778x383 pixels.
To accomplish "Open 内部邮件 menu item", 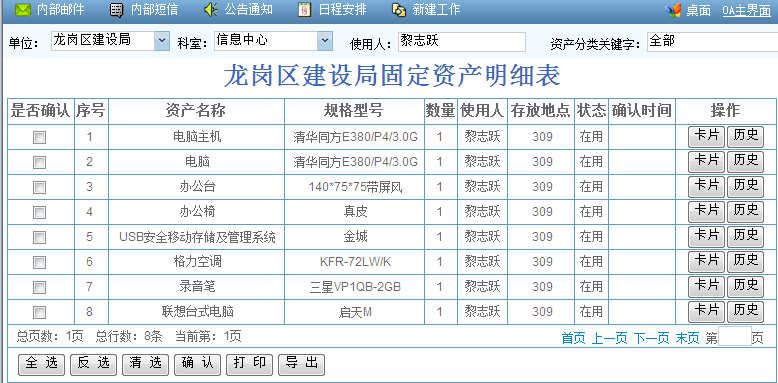I will click(x=61, y=9).
